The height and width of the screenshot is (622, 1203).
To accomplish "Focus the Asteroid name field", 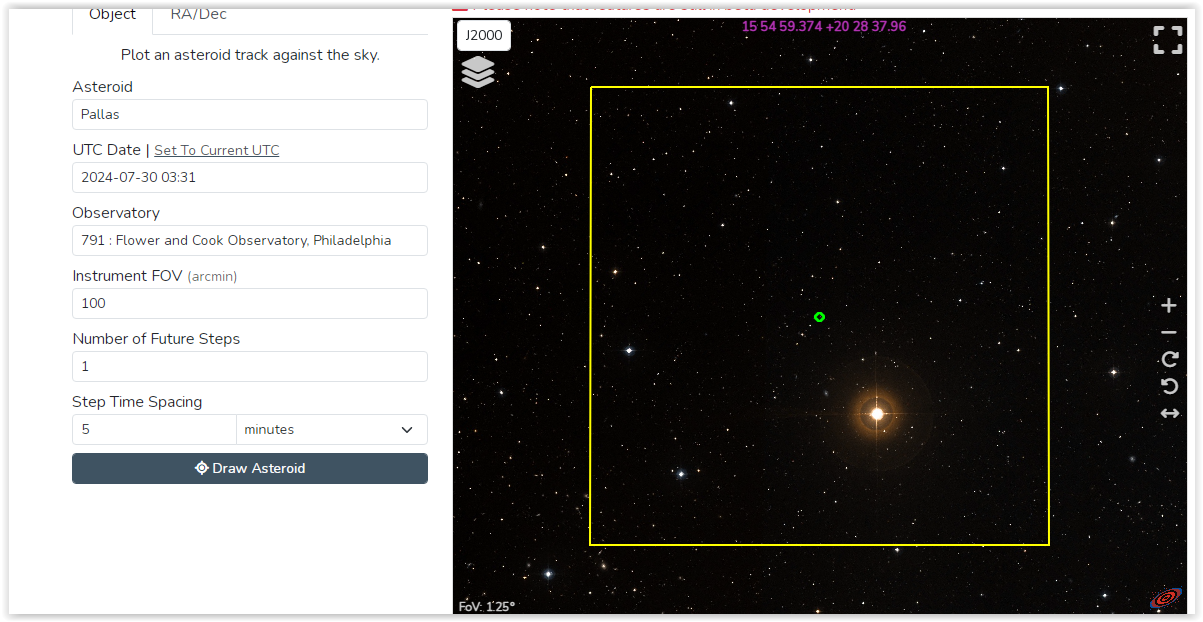I will tap(250, 114).
